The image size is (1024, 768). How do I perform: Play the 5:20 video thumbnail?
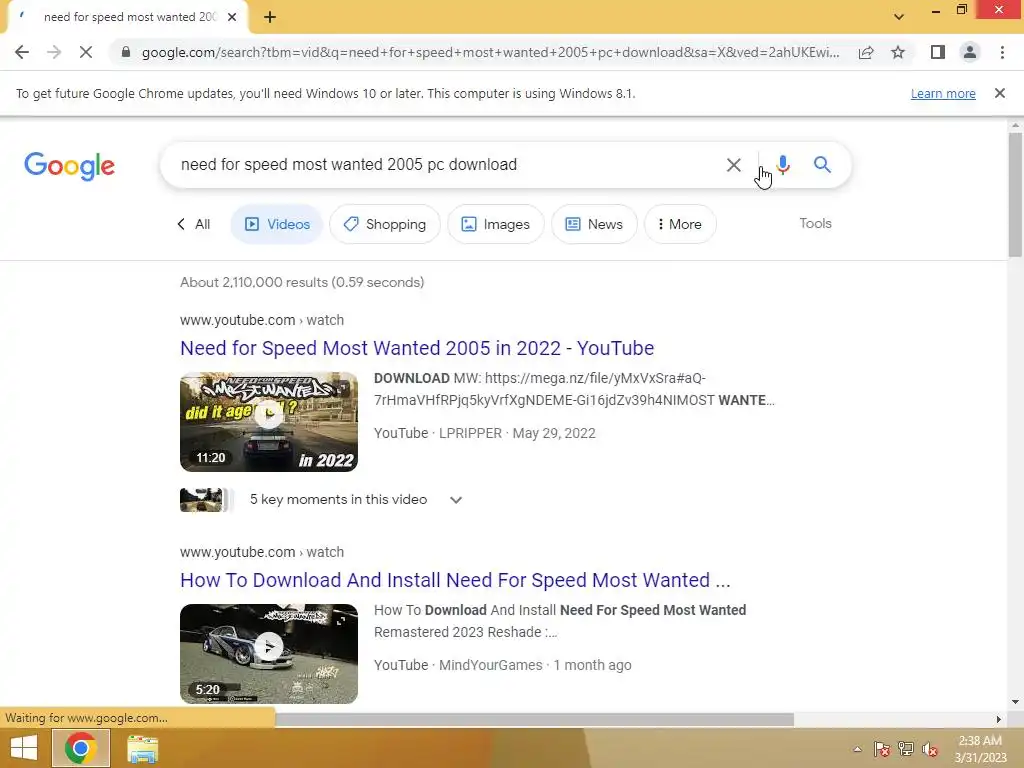(269, 654)
